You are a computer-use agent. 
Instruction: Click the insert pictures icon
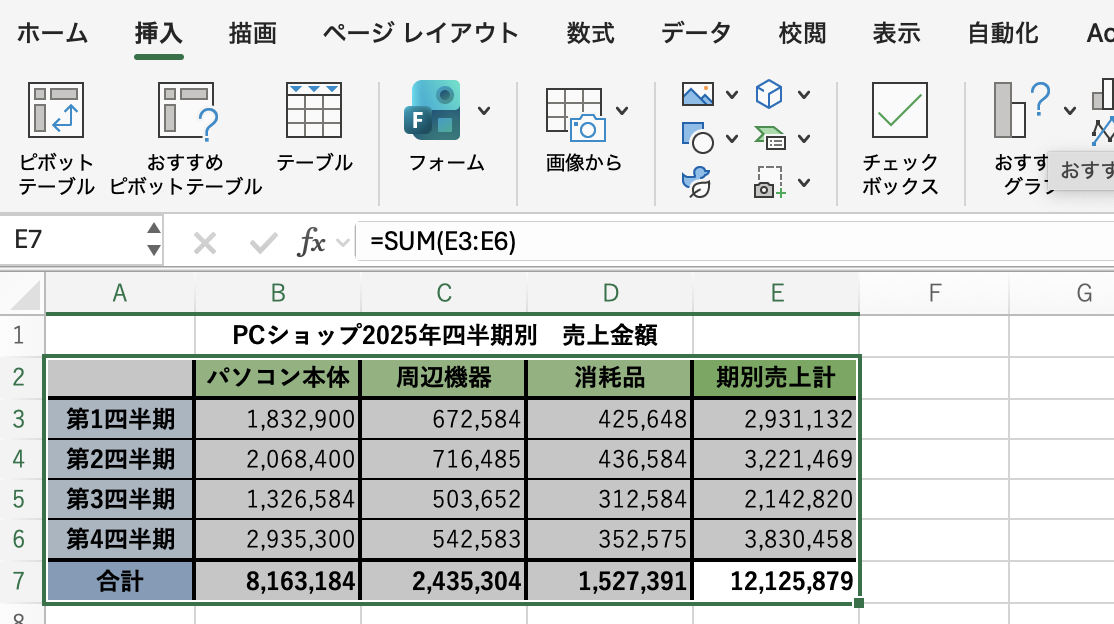coord(698,95)
